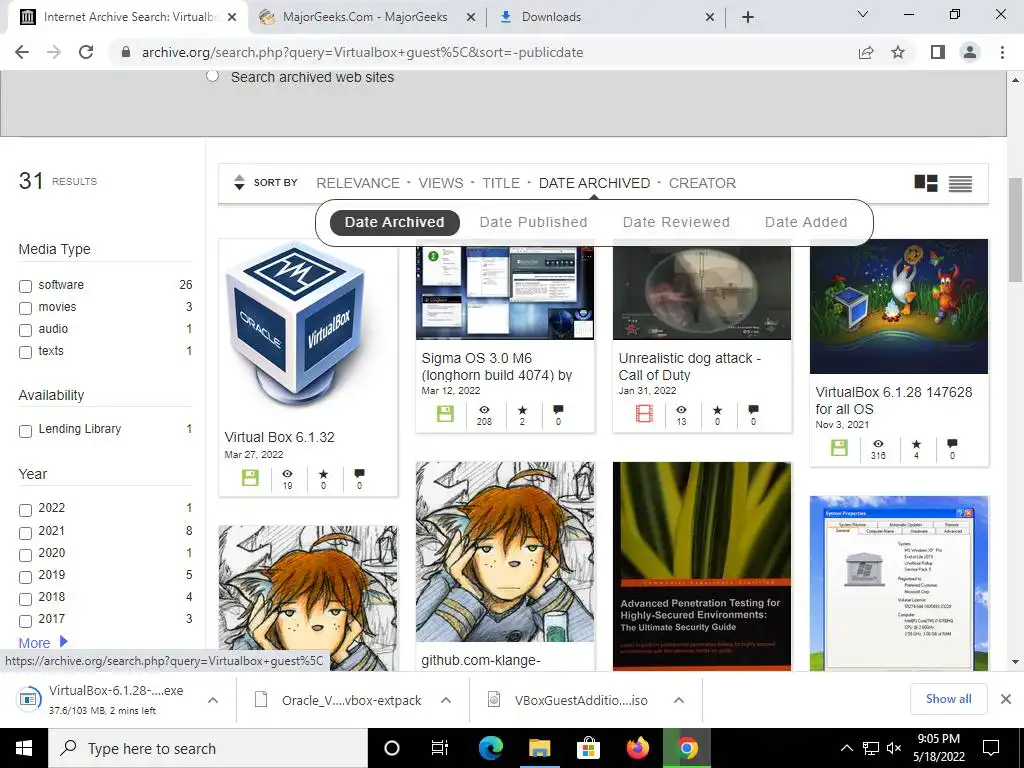Image resolution: width=1024 pixels, height=768 pixels.
Task: Go back to the previous page
Action: (x=22, y=52)
